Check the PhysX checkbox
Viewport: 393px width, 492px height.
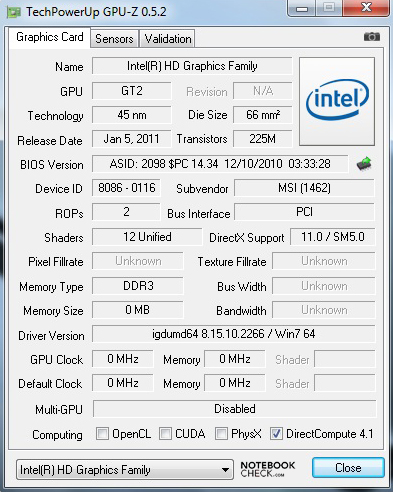tap(221, 434)
